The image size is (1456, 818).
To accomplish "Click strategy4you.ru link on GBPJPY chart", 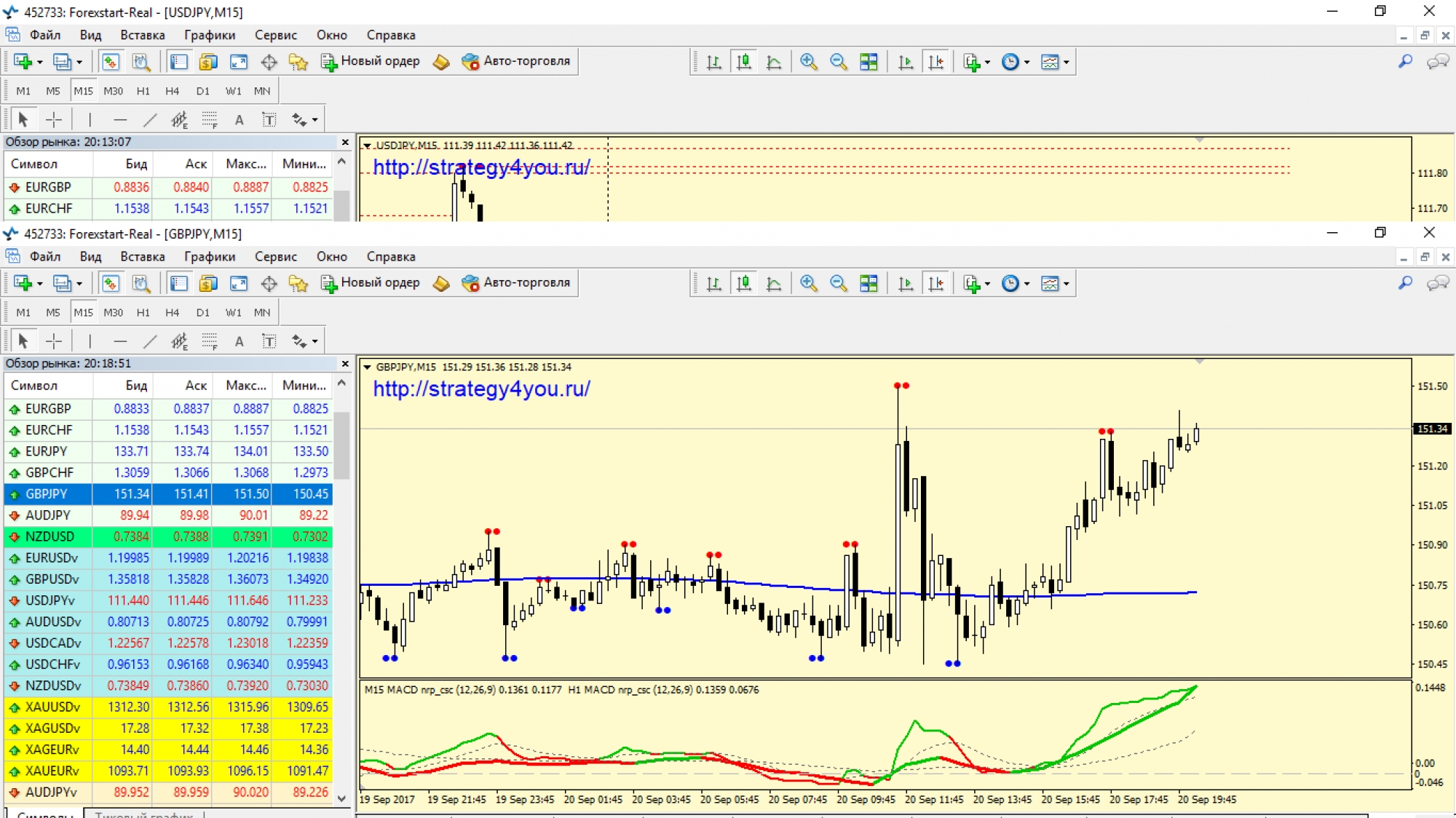I will click(481, 389).
